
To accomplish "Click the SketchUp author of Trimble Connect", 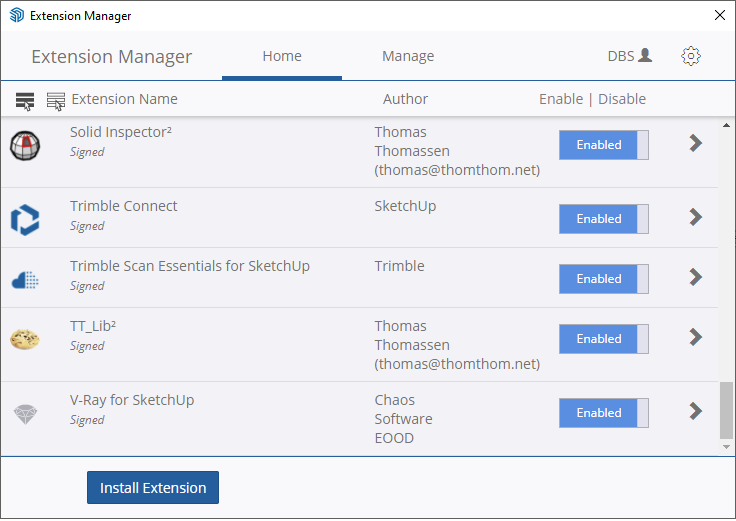I will 405,206.
